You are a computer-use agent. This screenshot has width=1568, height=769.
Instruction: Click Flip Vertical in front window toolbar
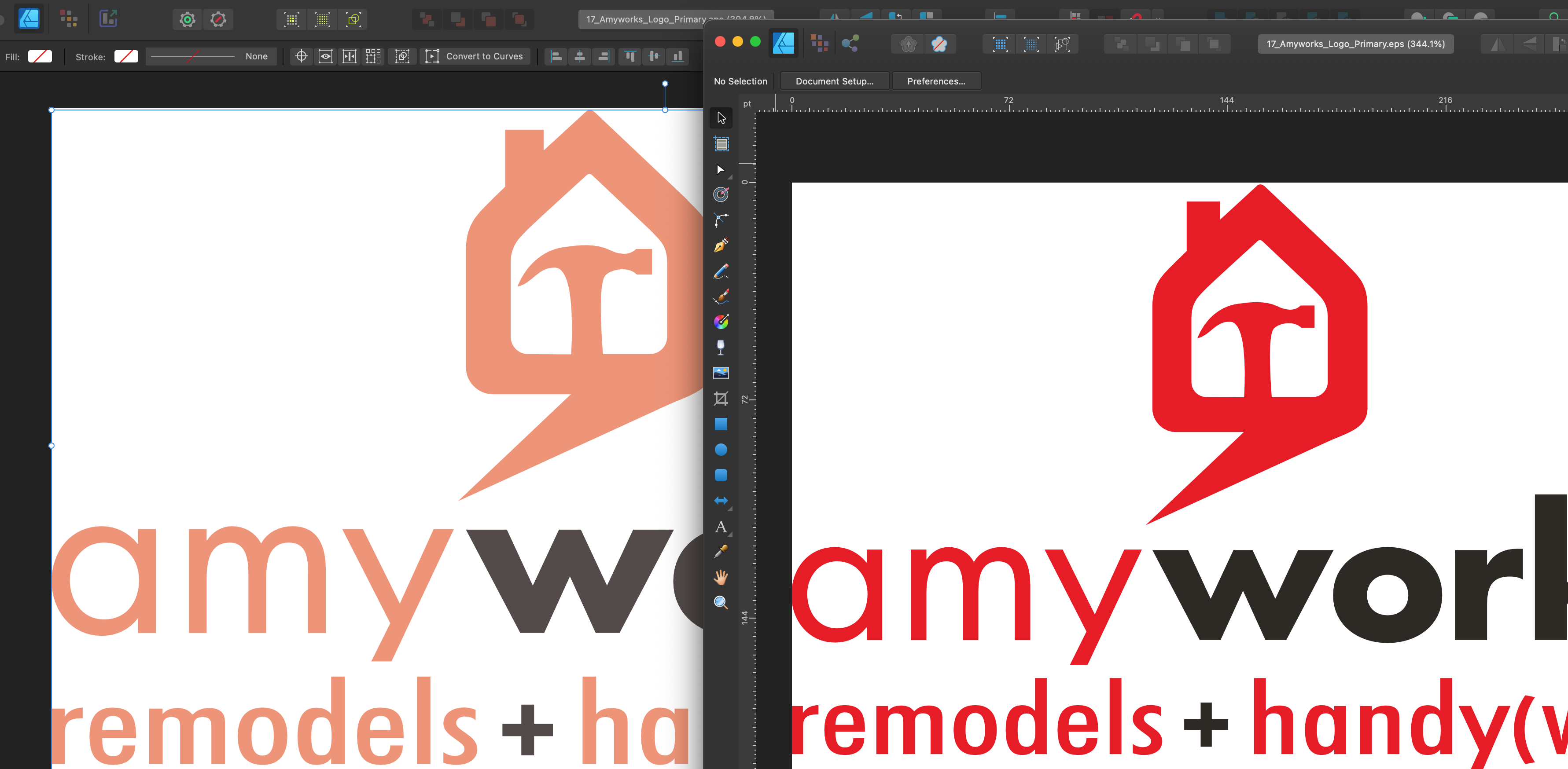tap(1529, 44)
